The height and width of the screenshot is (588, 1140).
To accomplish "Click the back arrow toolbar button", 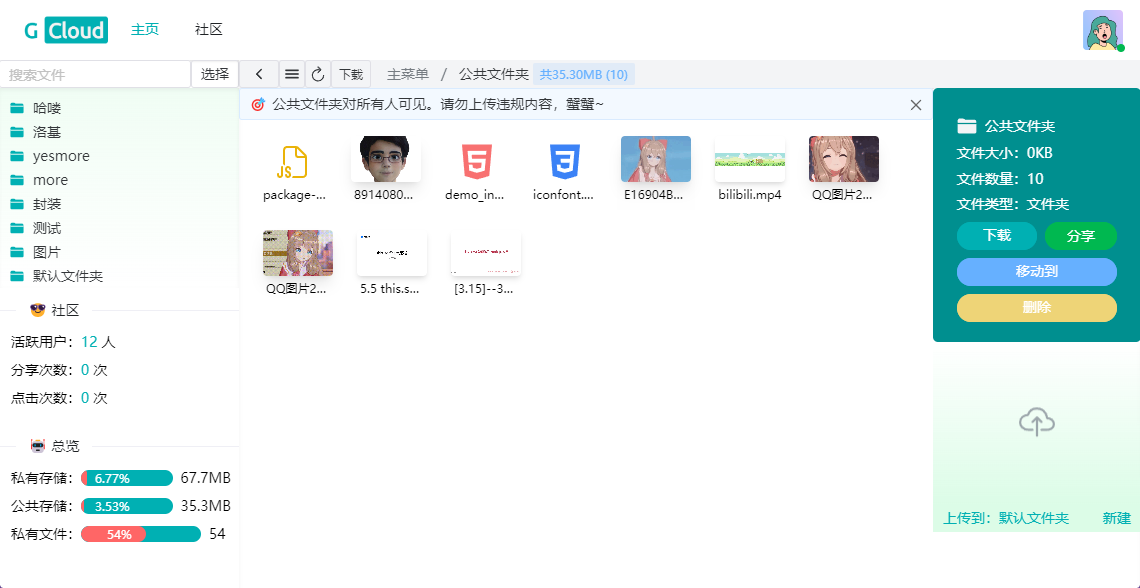I will pos(259,74).
